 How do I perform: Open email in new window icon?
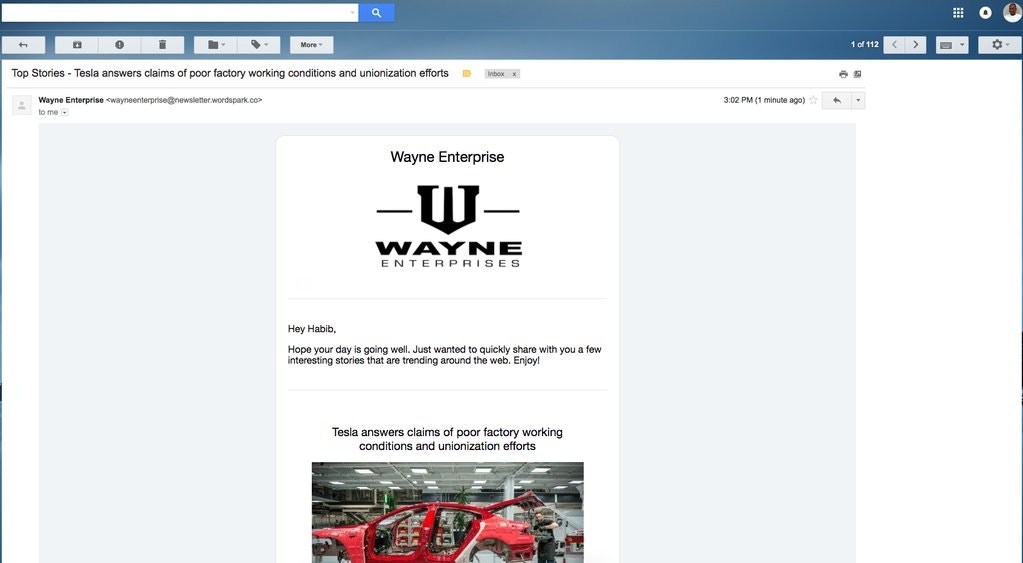pyautogui.click(x=857, y=74)
